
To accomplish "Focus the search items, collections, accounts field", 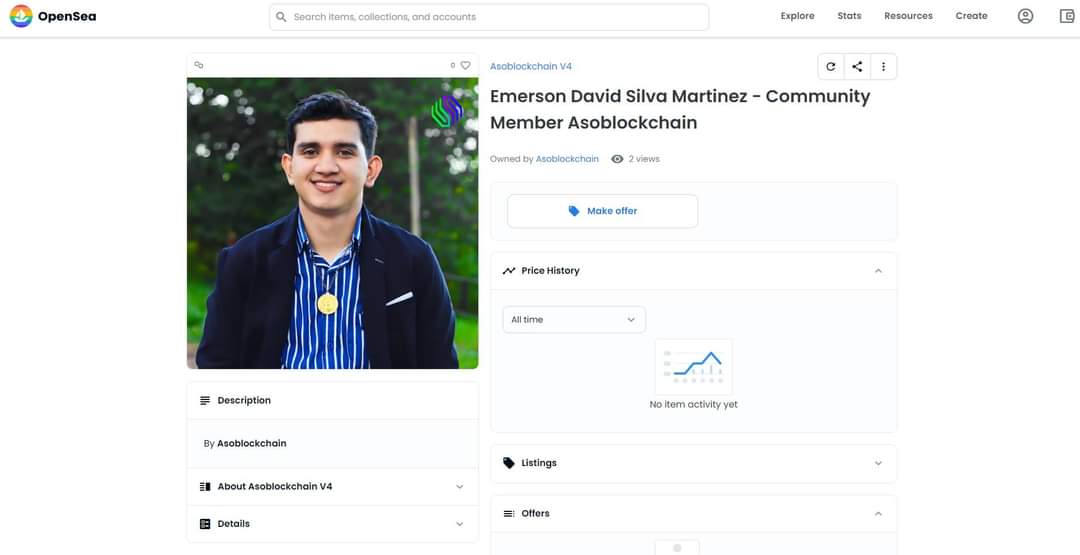I will (489, 17).
